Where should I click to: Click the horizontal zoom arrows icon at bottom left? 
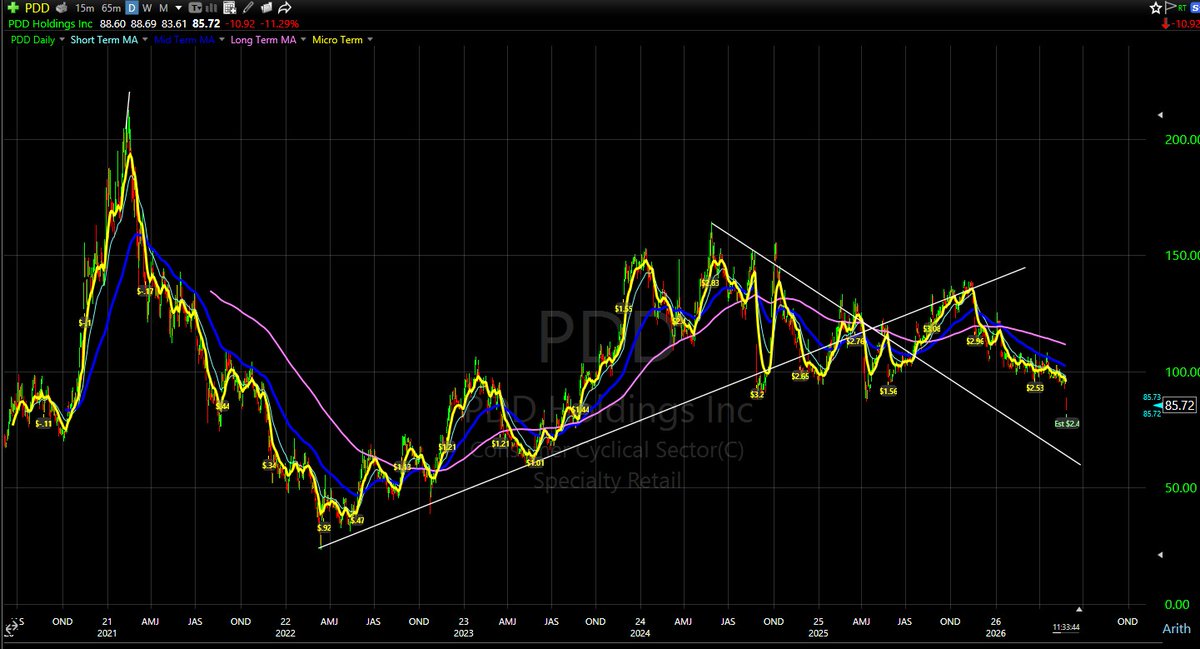(x=12, y=627)
